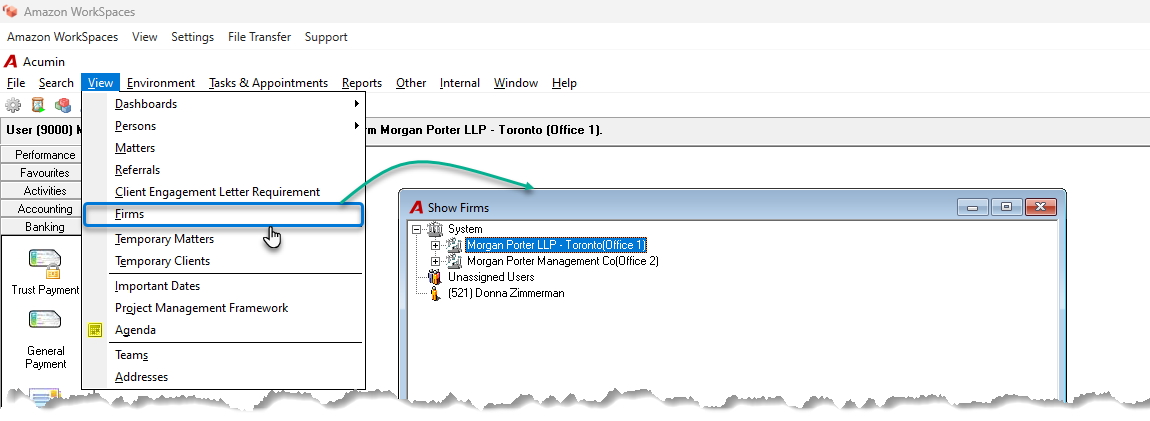Choose Matters from View menu
1150x421 pixels.
(224, 148)
